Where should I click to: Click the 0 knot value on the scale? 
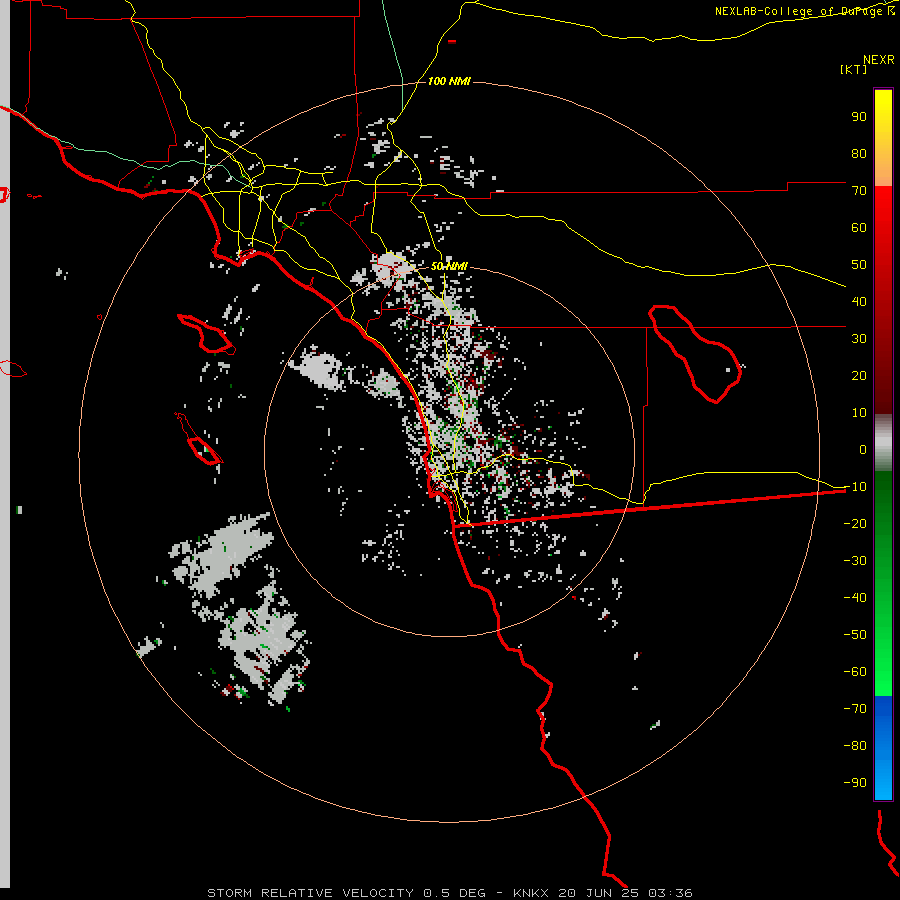tap(863, 449)
